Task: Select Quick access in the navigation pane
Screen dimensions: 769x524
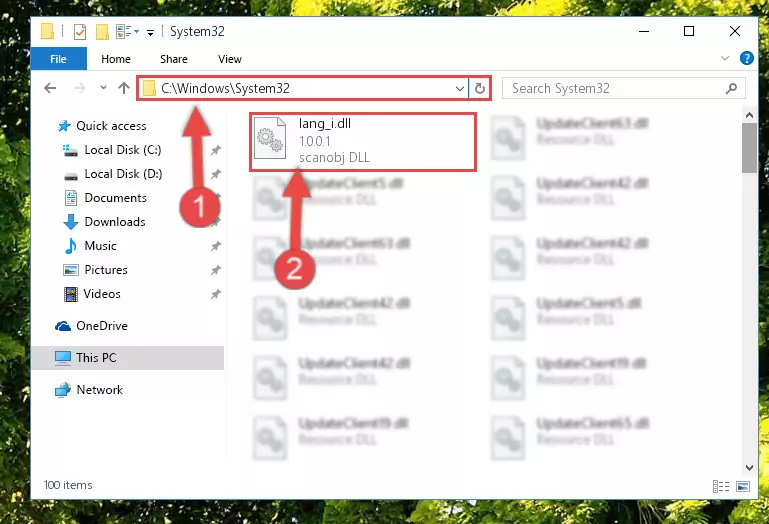Action: [x=111, y=126]
